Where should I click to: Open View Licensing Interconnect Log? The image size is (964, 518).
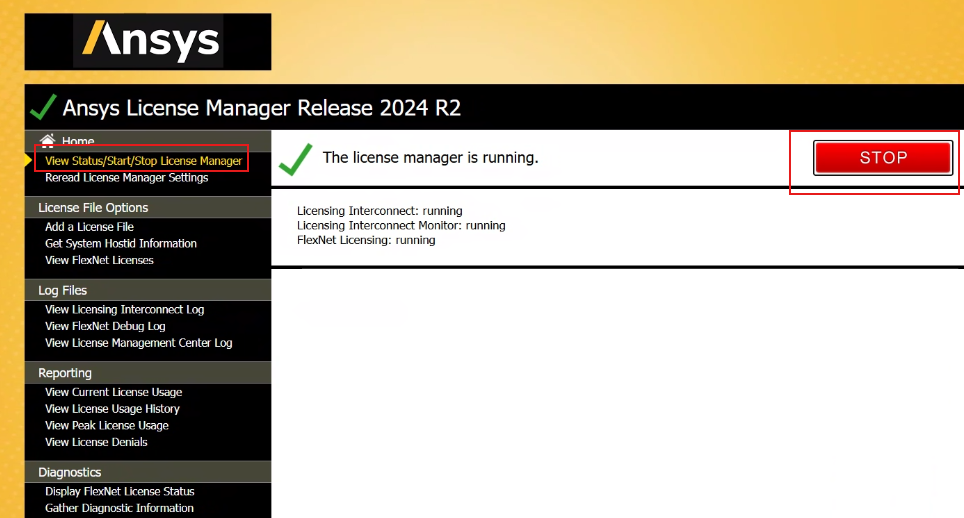click(x=124, y=309)
